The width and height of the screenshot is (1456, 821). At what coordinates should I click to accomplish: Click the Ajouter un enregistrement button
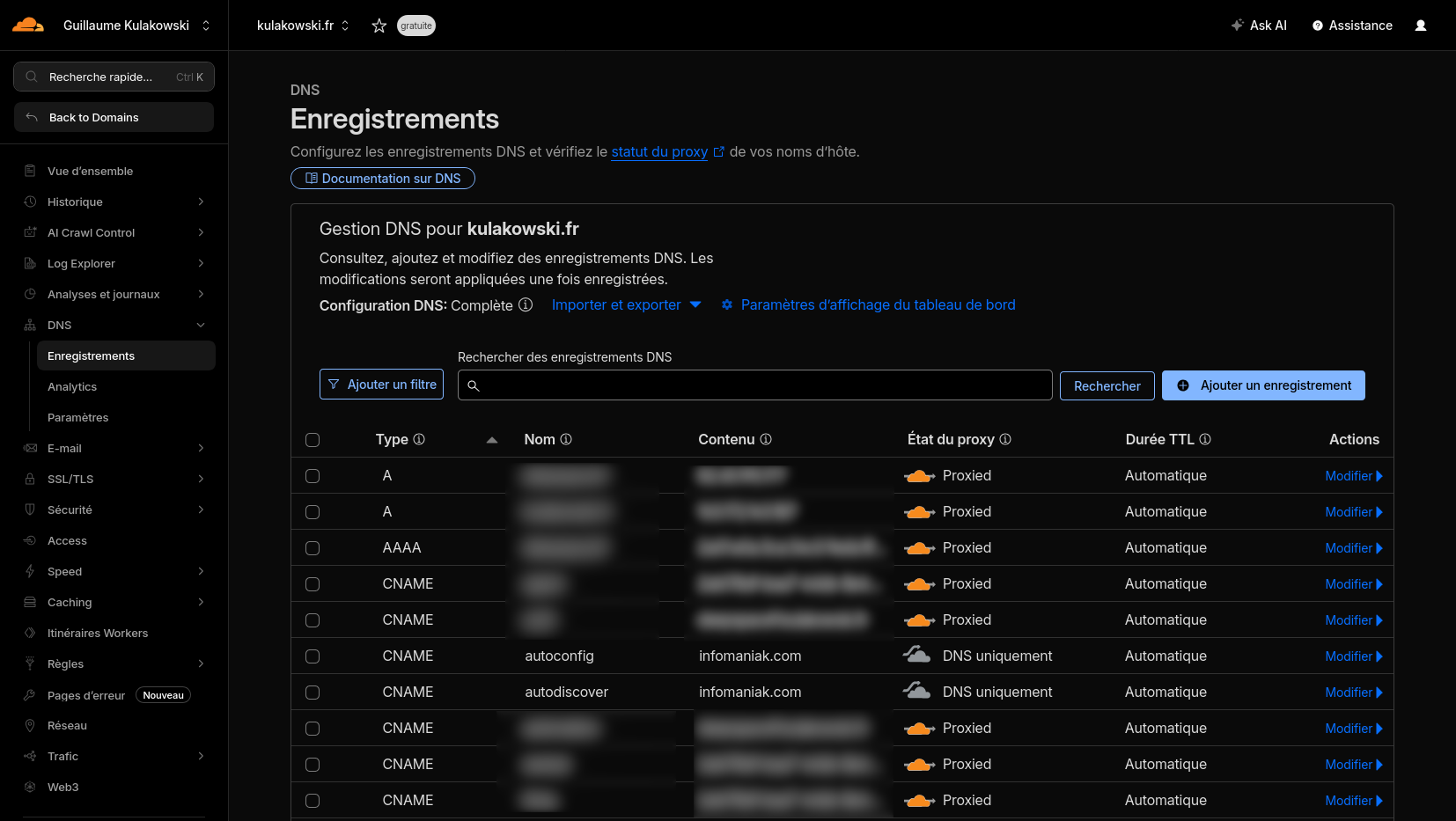coord(1263,385)
